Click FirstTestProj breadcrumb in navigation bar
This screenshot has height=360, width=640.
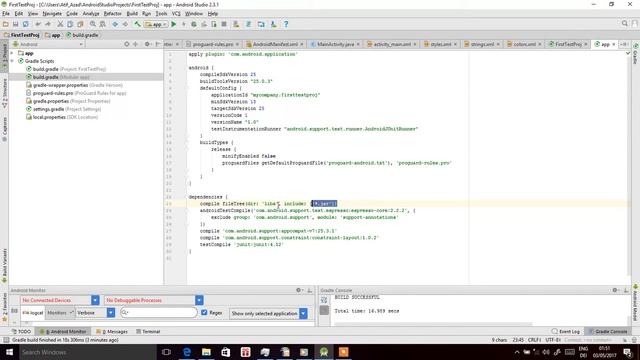point(22,35)
